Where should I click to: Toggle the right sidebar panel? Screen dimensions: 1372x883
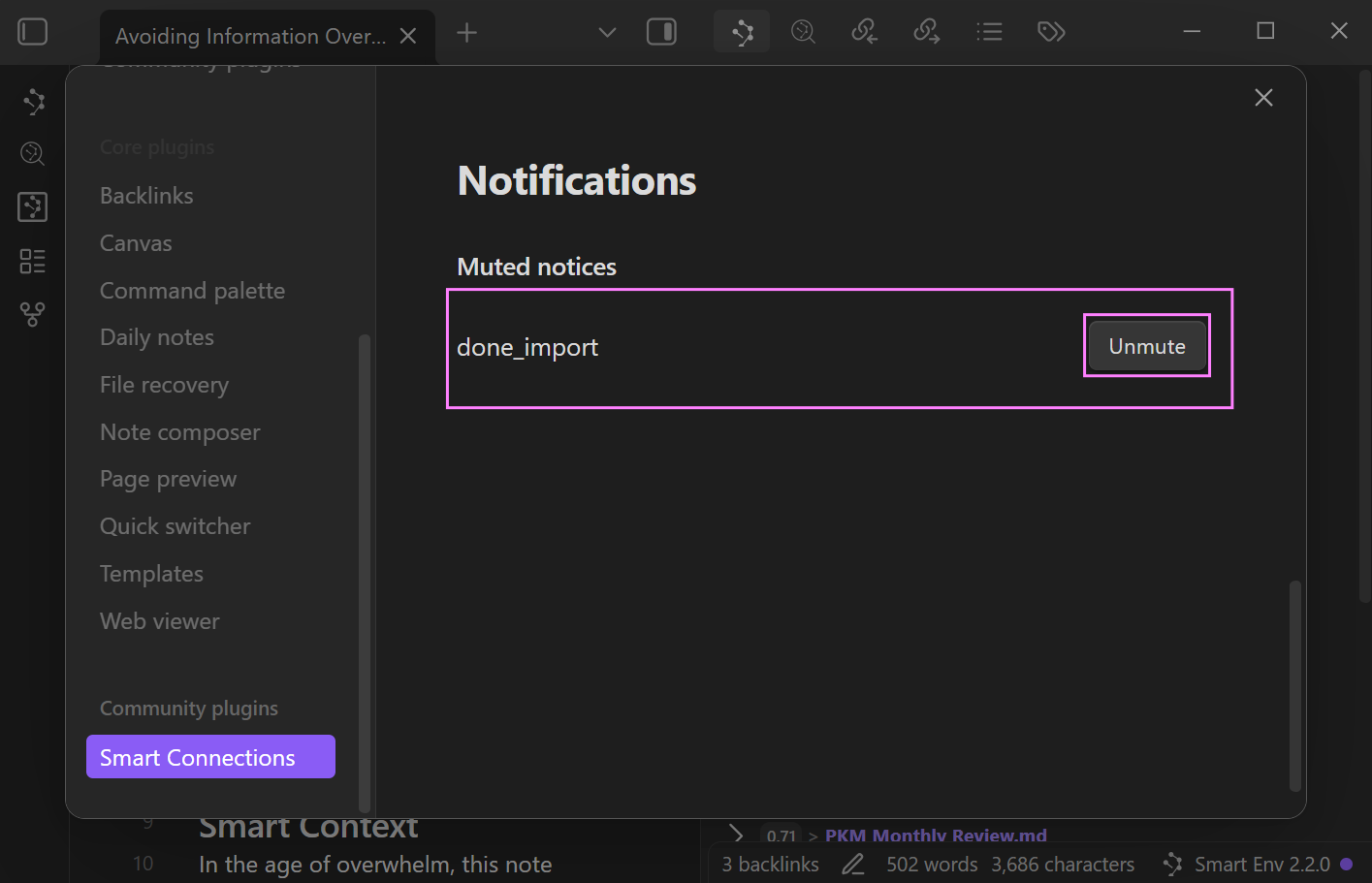661,32
